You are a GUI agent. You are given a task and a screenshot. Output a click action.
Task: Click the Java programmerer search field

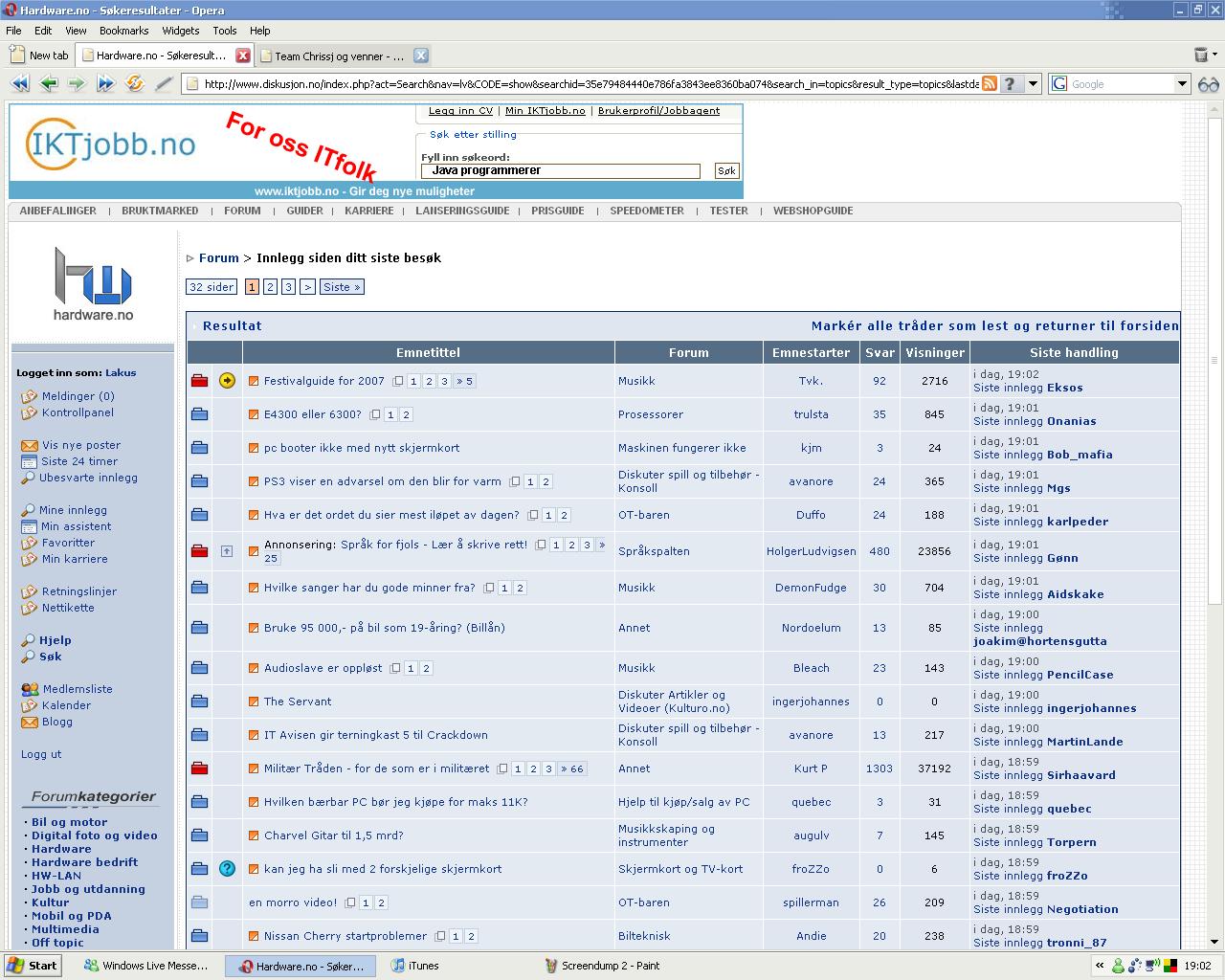click(561, 170)
